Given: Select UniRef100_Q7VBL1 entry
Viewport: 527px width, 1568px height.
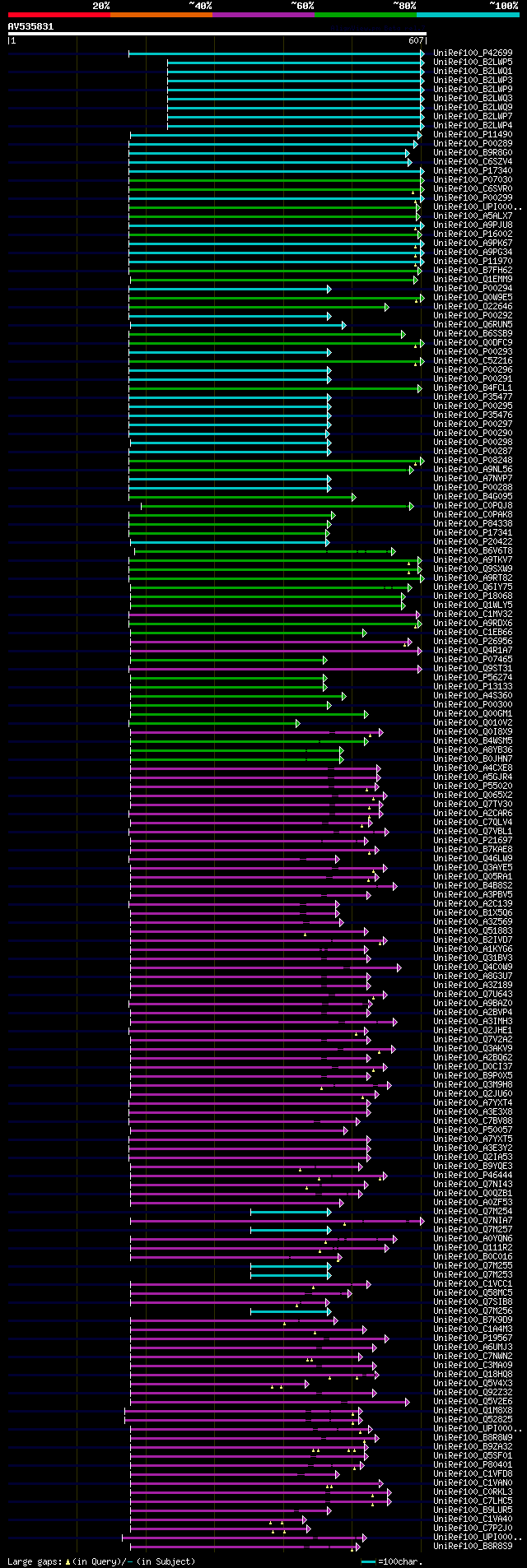Looking at the screenshot, I should point(473,831).
